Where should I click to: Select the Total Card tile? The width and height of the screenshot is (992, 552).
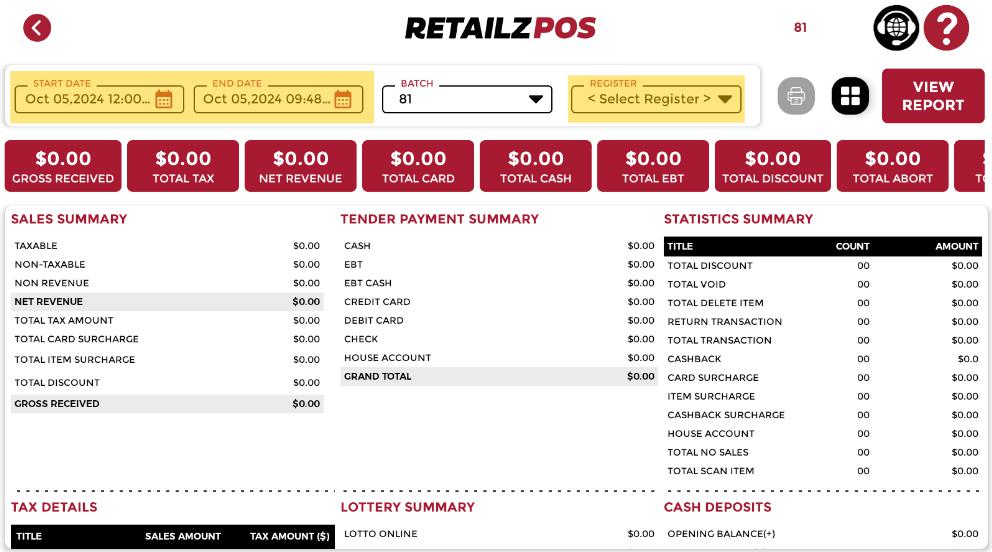pyautogui.click(x=418, y=166)
